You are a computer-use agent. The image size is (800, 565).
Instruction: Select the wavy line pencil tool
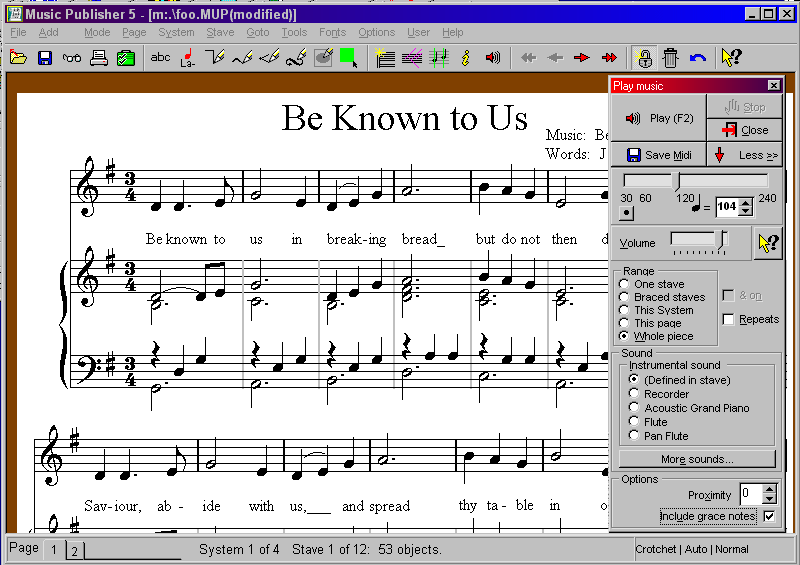point(242,58)
